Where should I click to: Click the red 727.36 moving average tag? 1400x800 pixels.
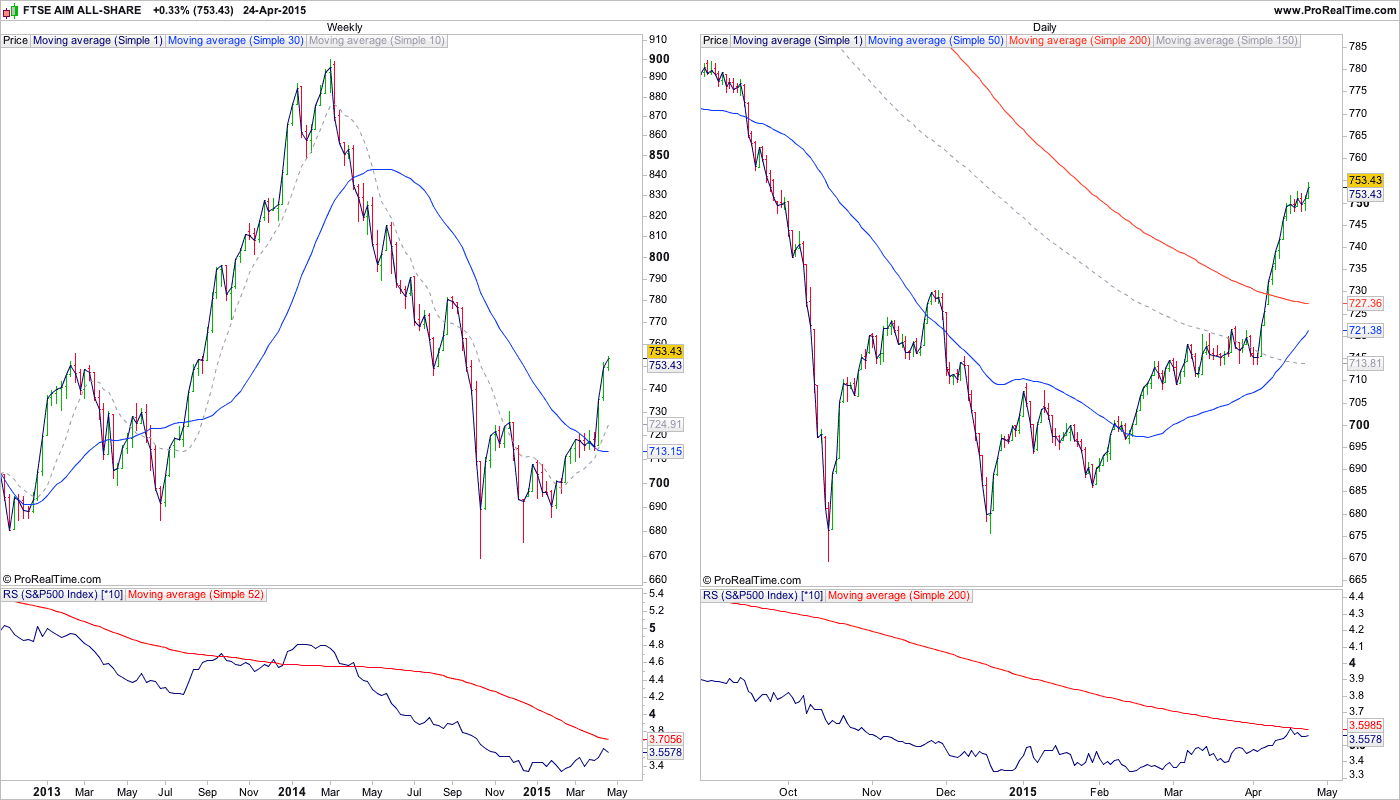(x=1365, y=303)
